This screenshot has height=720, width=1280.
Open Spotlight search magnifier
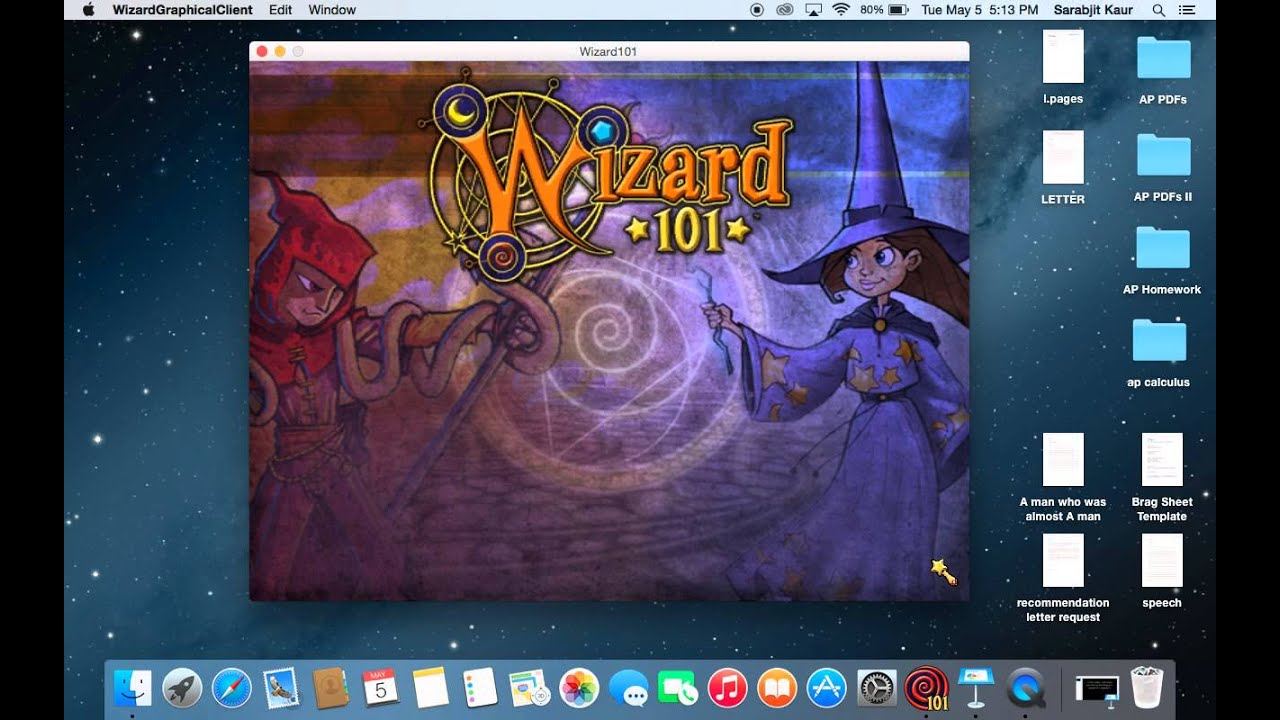click(1159, 10)
